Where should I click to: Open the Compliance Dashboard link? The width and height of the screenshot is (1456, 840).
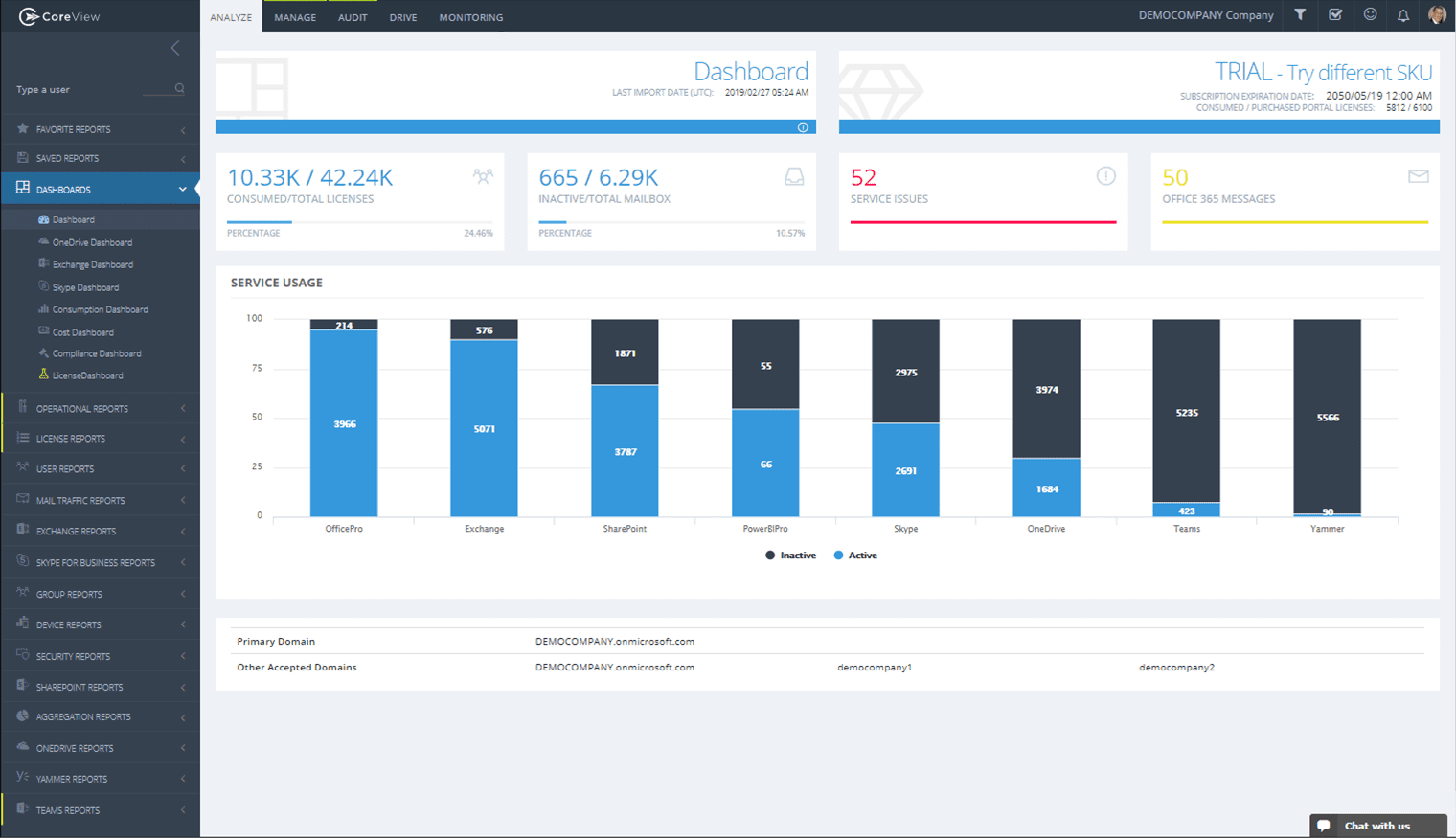click(x=97, y=353)
